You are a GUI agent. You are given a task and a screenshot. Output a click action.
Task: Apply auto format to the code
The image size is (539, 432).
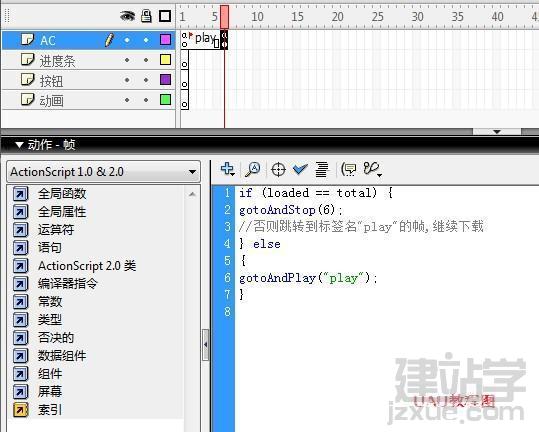[x=321, y=169]
